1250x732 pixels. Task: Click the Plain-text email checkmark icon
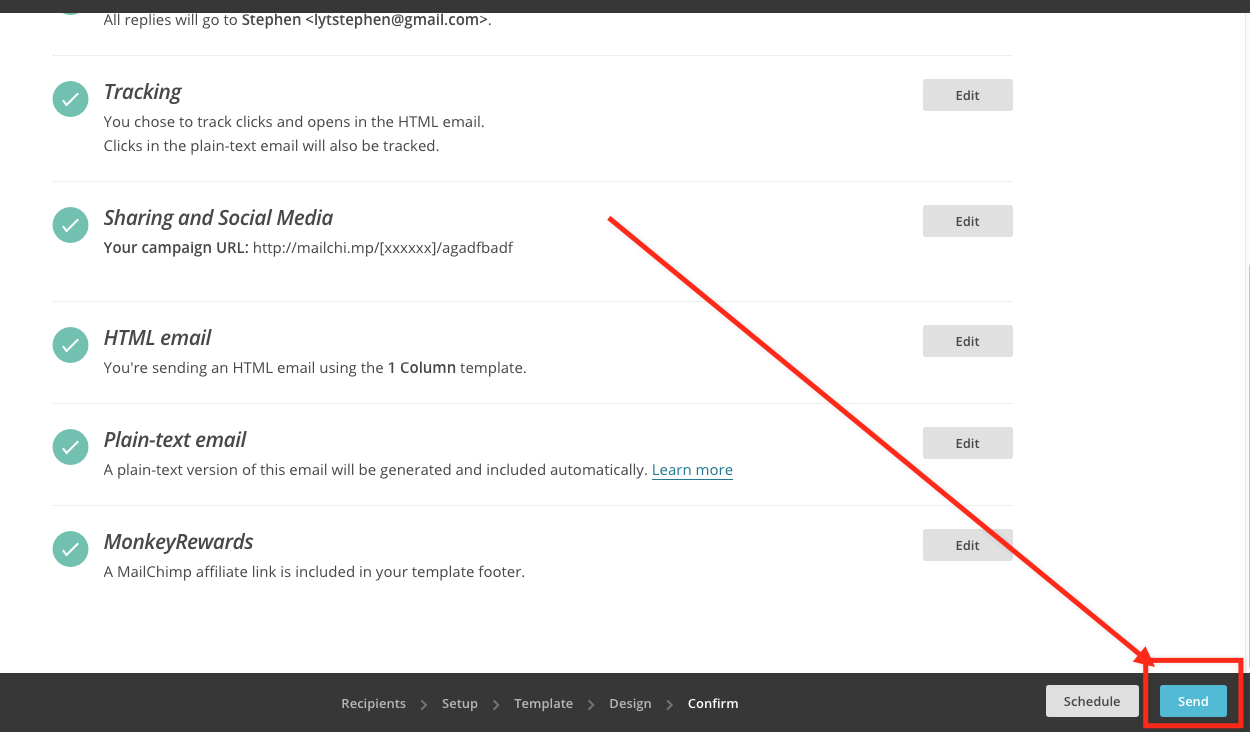click(x=70, y=447)
